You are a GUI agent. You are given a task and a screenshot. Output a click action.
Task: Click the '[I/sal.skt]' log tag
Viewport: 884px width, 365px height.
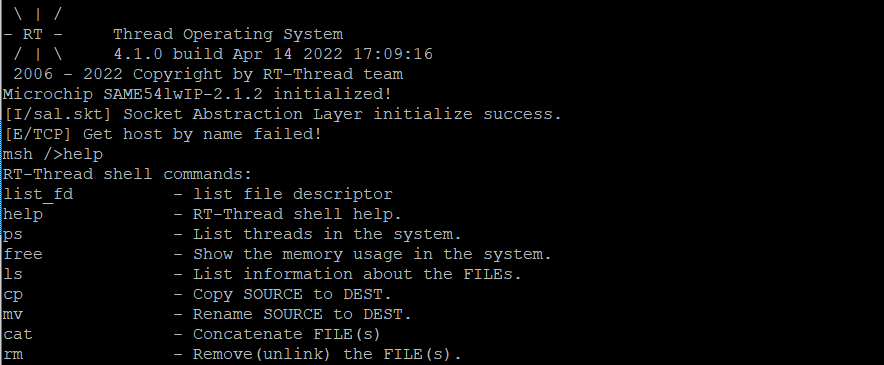click(x=58, y=115)
